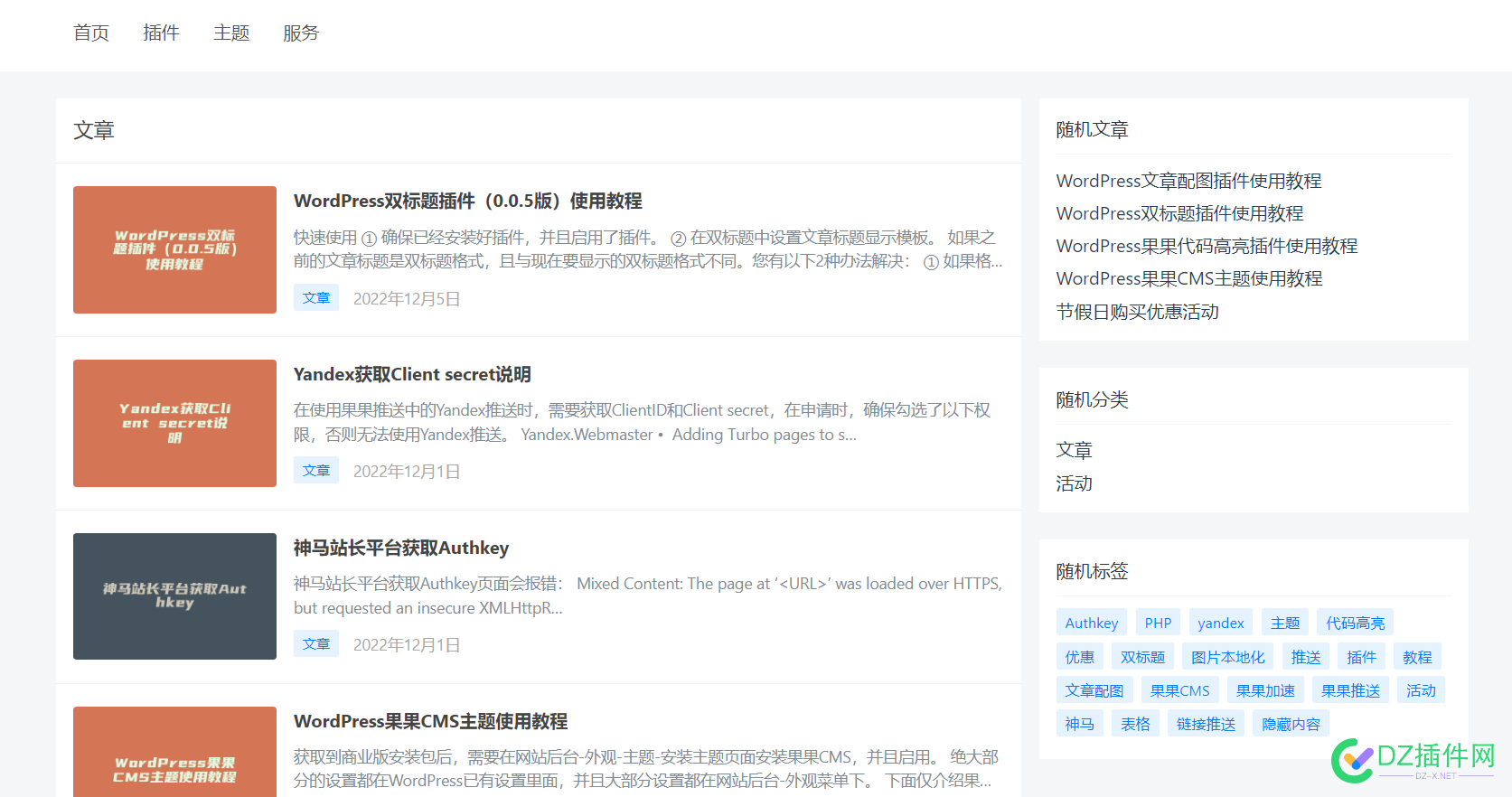Open article WordPress双标题插件（0.0.5版）使用教程
The width and height of the screenshot is (1512, 797).
(468, 201)
